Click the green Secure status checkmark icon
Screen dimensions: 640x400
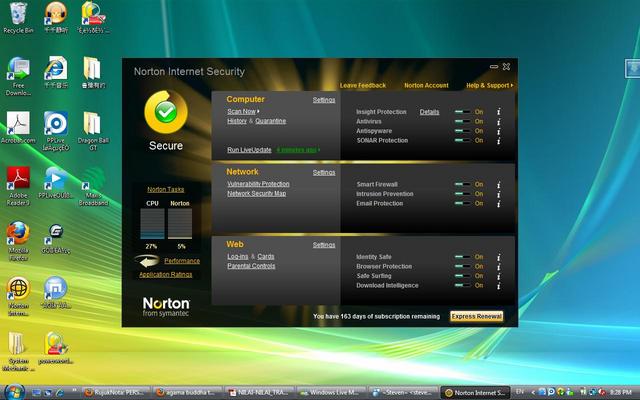165,114
